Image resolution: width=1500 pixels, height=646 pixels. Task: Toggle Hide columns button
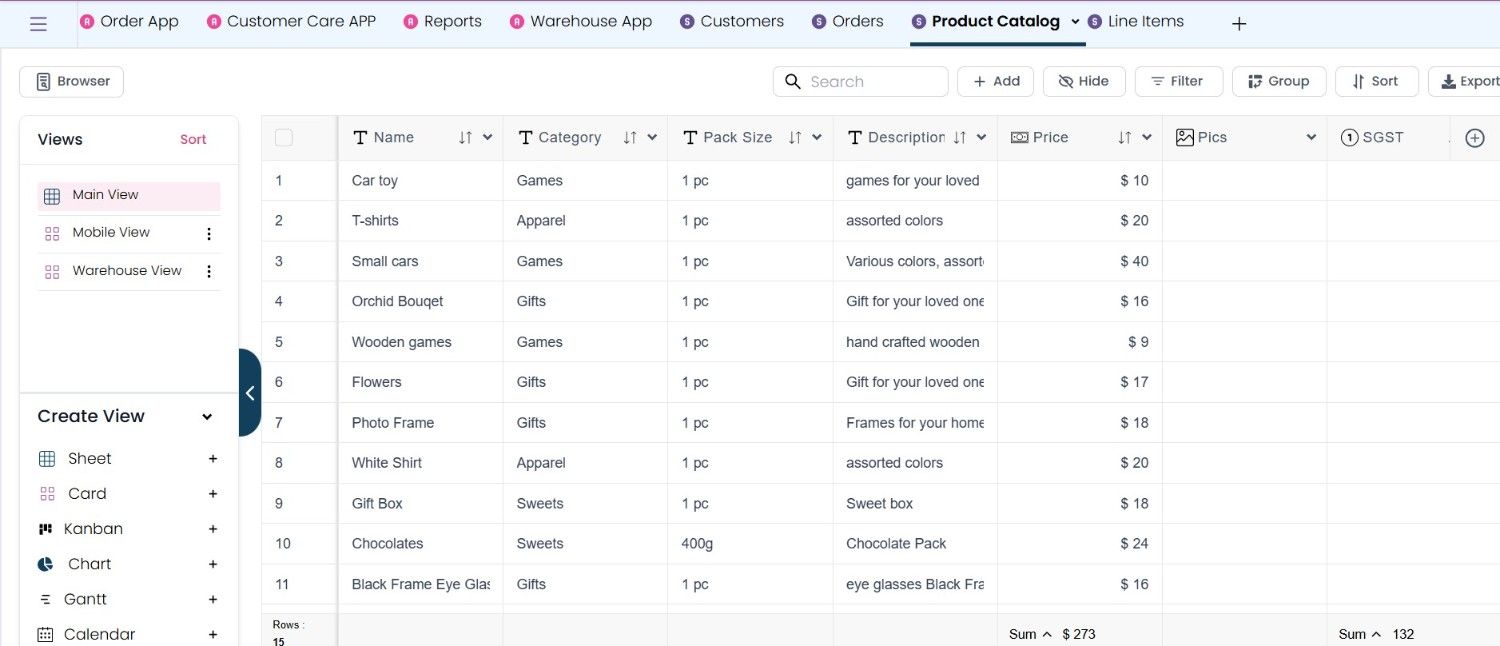[x=1084, y=81]
